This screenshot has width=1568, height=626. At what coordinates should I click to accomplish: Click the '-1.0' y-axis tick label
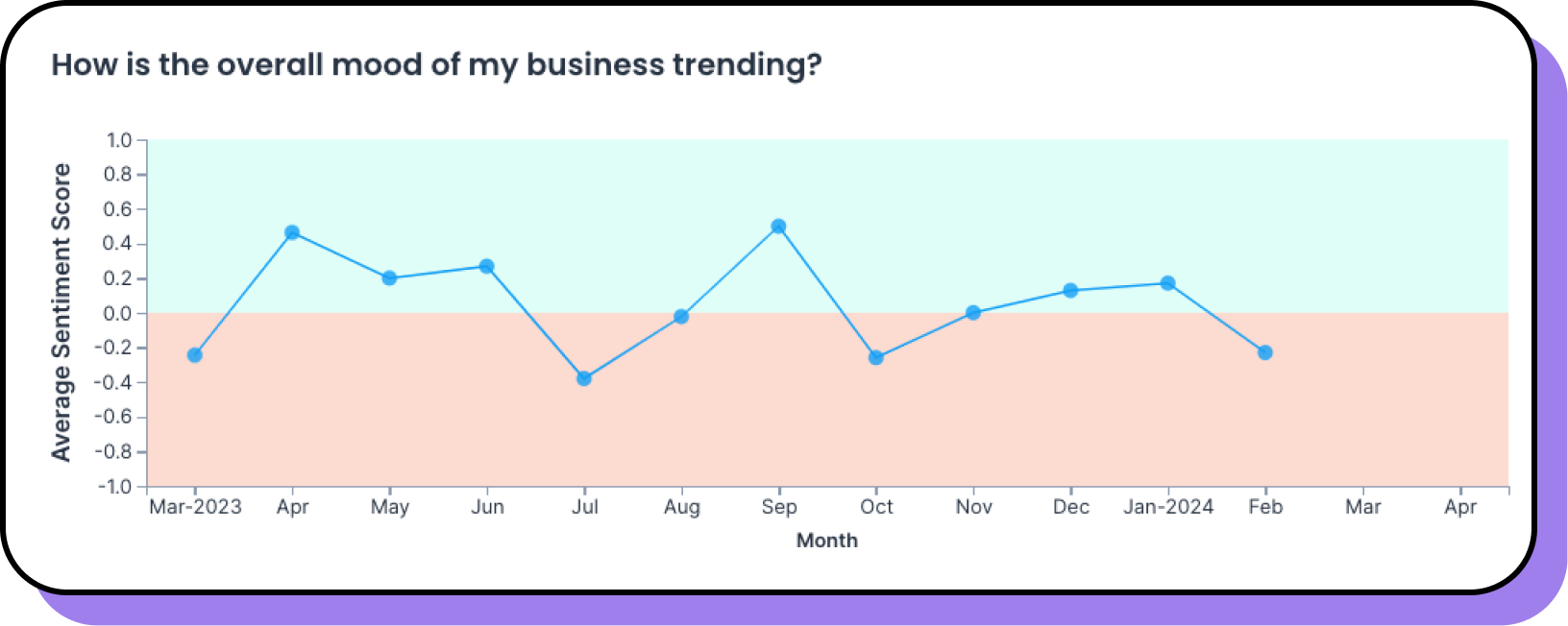tap(115, 487)
